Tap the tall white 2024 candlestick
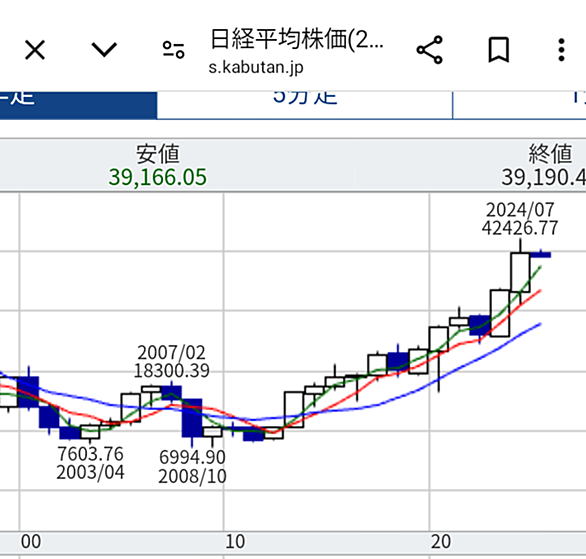Image resolution: width=586 pixels, height=559 pixels. [520, 272]
